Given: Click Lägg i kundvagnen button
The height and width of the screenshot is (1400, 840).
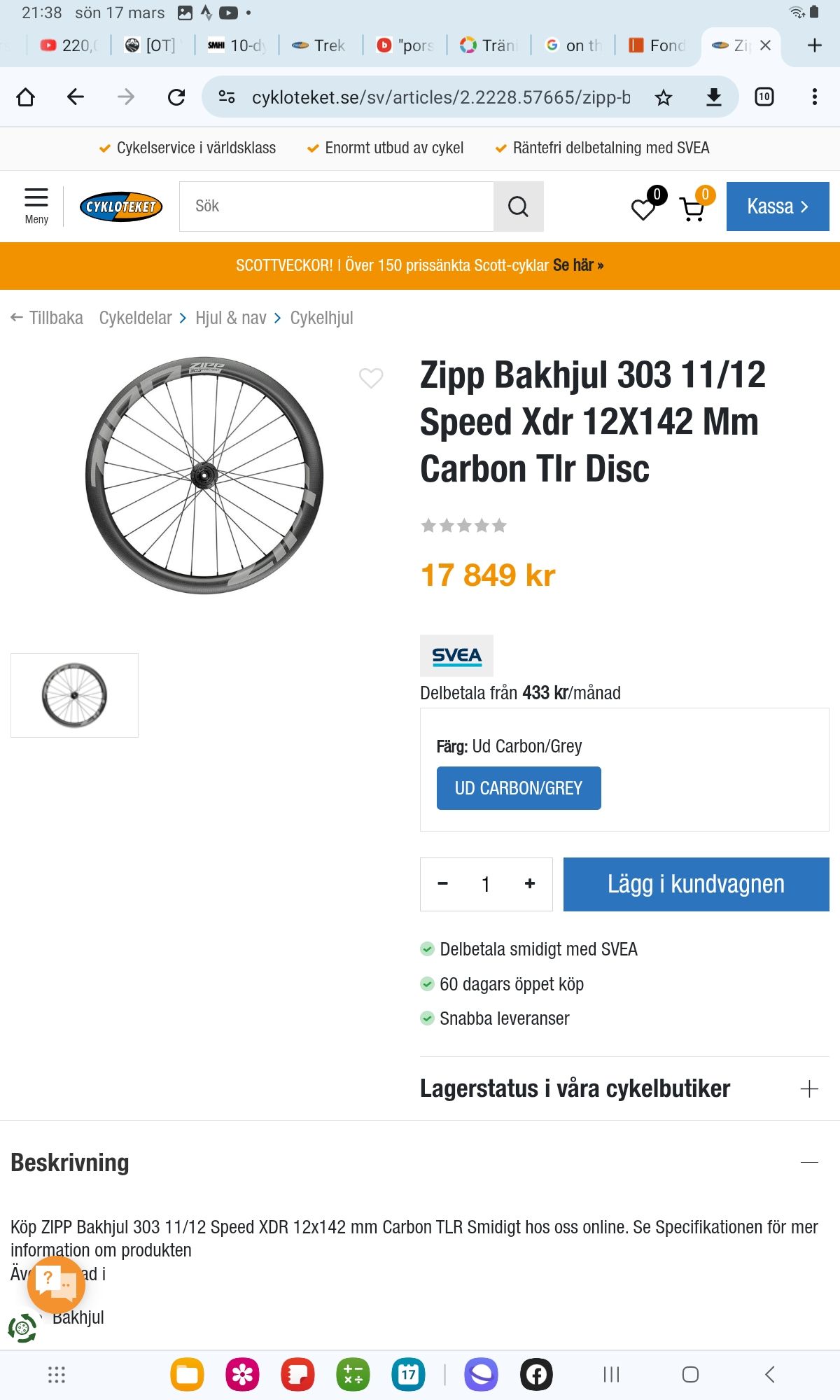Looking at the screenshot, I should 696,884.
